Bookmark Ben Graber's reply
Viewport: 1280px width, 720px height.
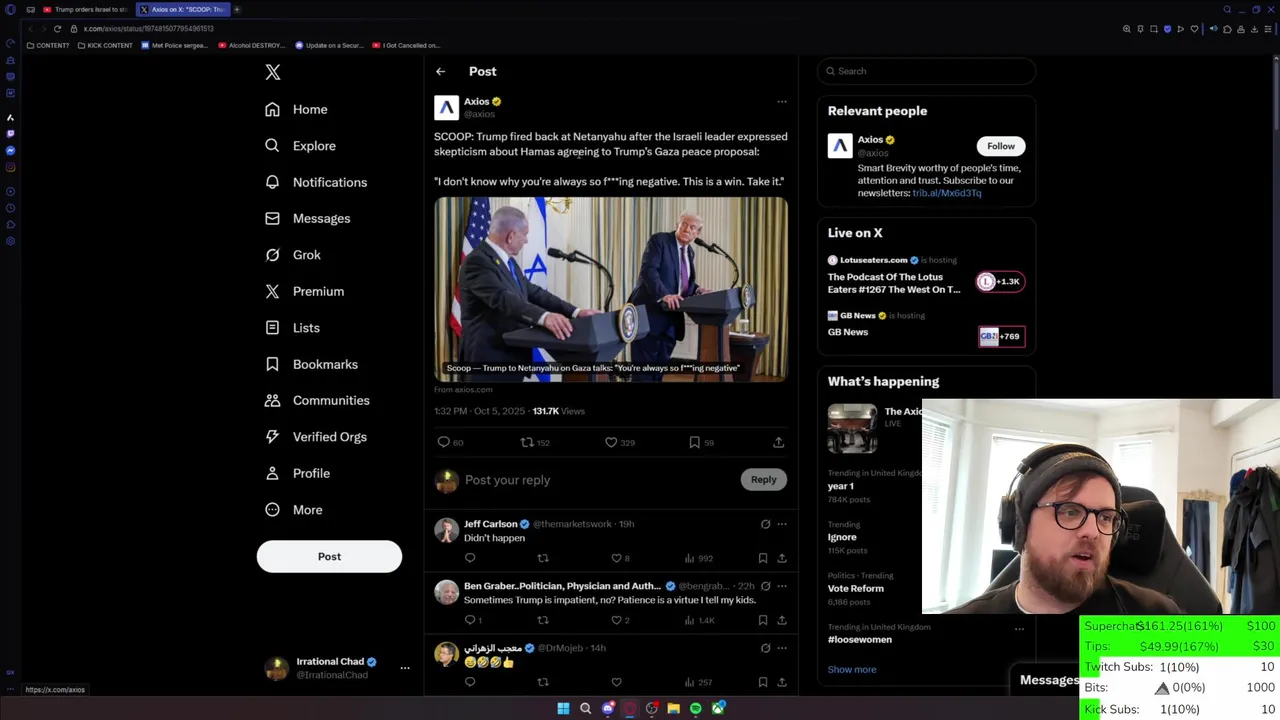(762, 620)
